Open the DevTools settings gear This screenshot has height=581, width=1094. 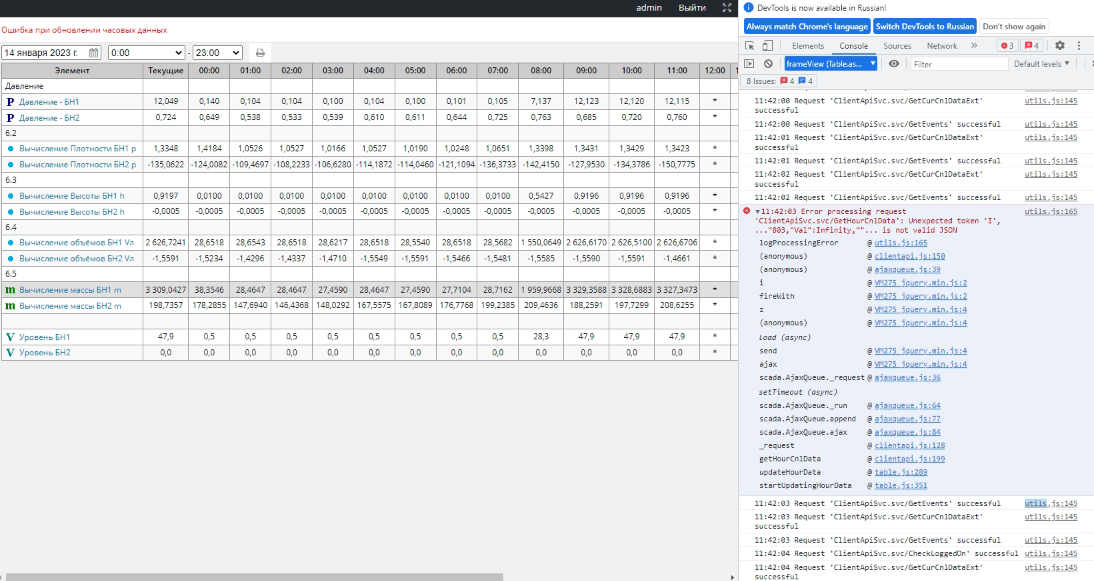tap(1059, 45)
